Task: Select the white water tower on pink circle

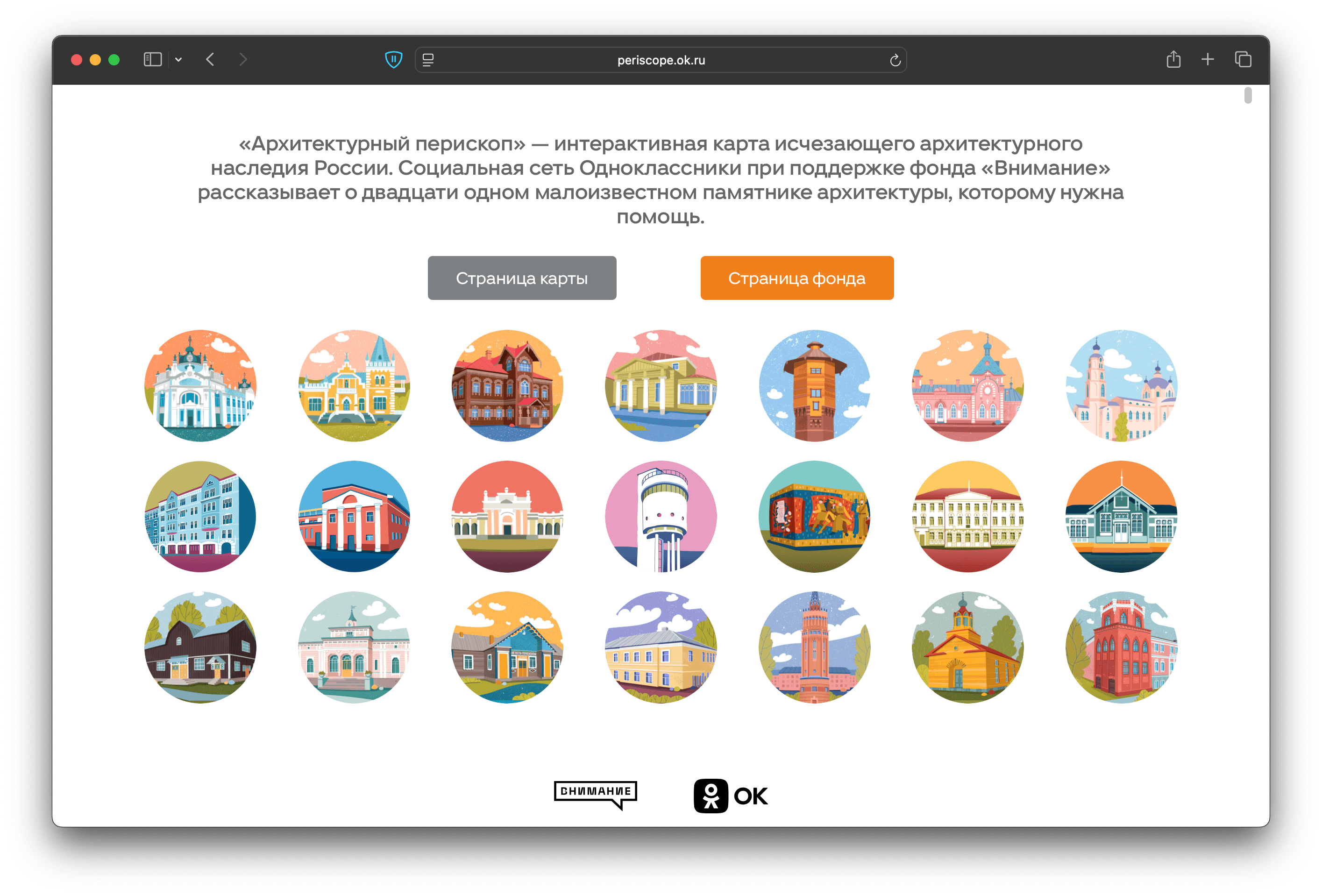Action: point(661,517)
